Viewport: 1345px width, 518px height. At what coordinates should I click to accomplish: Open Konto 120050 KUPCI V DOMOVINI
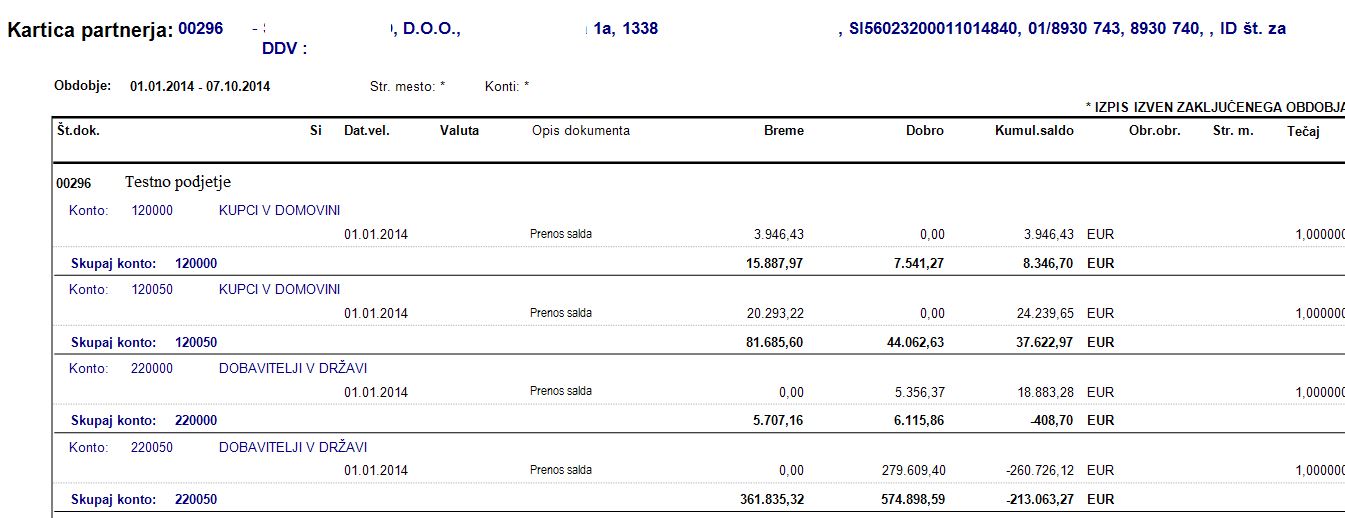(x=204, y=290)
